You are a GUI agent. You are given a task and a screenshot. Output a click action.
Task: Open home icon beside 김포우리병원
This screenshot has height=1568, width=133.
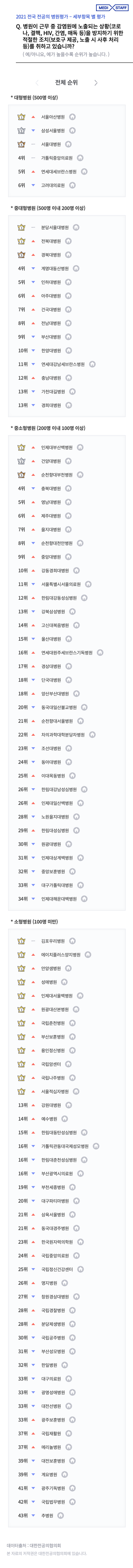click(x=72, y=941)
